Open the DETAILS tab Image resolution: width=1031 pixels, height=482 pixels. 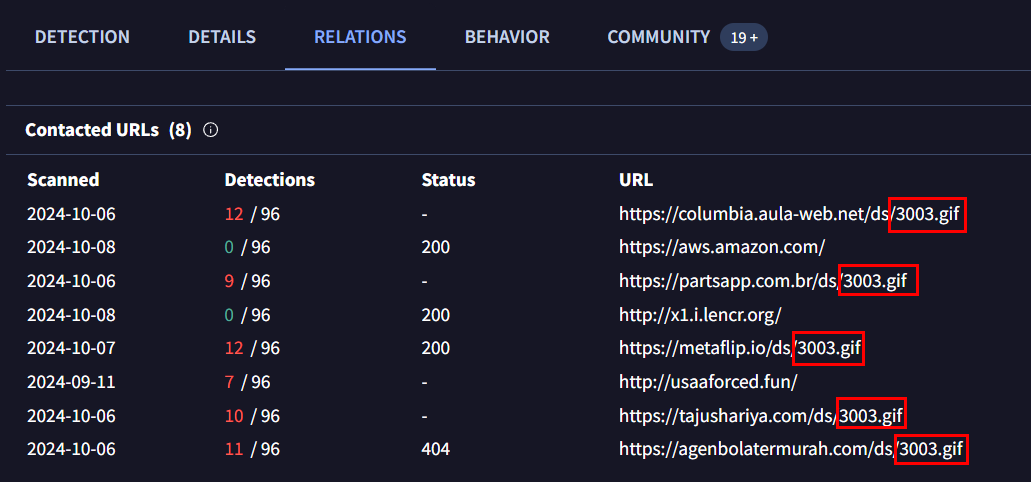[x=222, y=37]
